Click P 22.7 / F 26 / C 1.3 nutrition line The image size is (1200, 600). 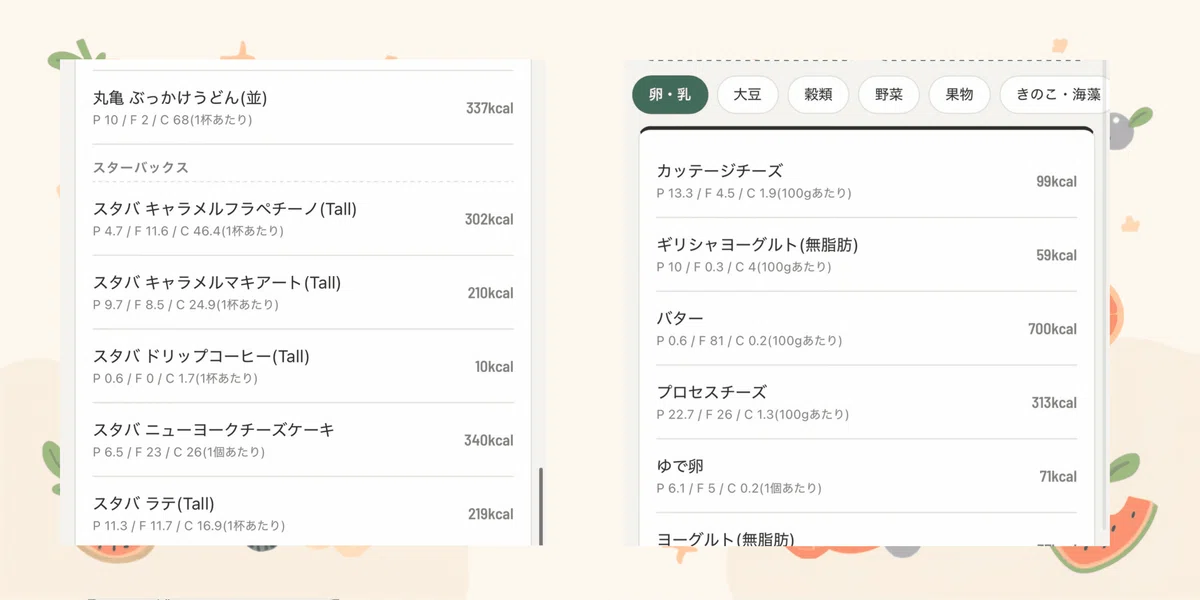tap(753, 415)
